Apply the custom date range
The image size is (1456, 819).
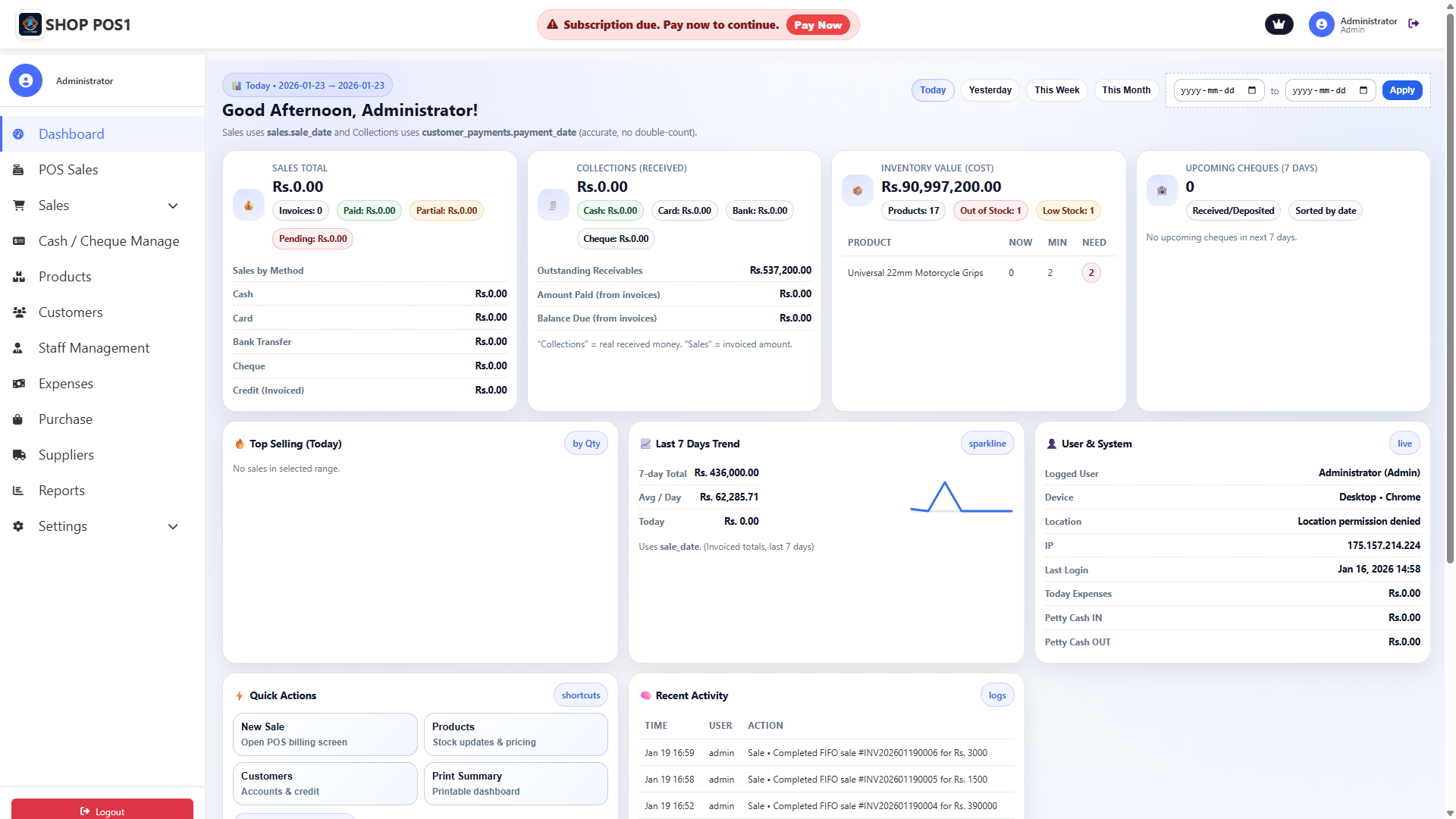click(x=1401, y=90)
